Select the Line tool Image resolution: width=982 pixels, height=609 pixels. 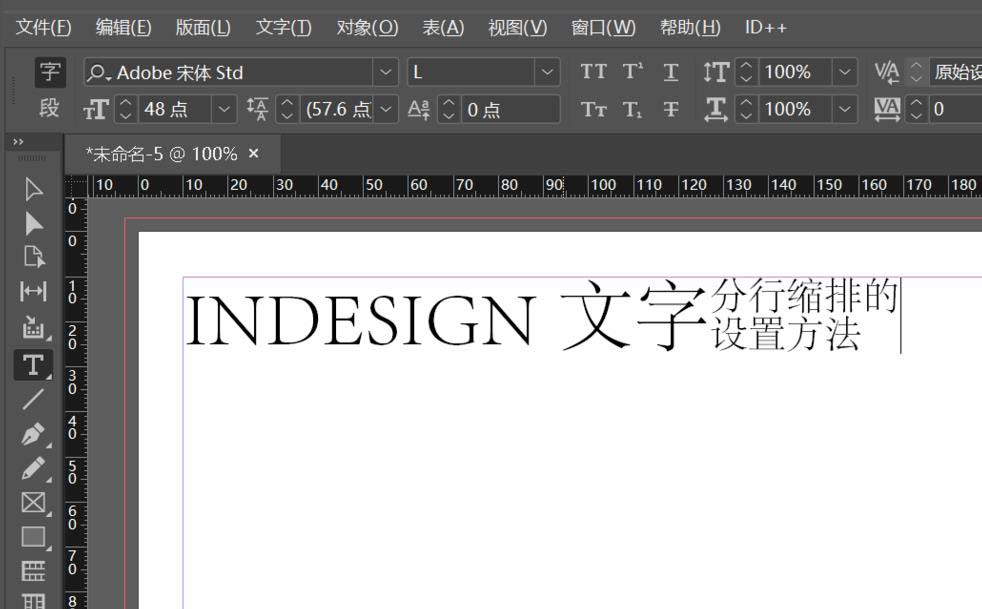coord(33,398)
